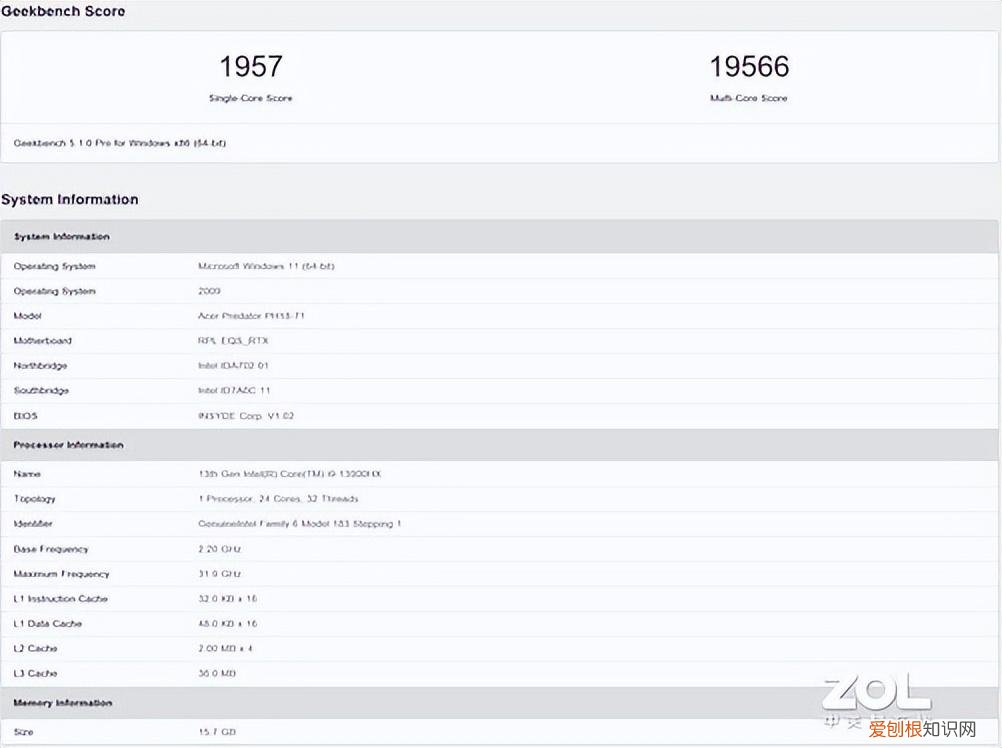Click the multi-core score 19566
This screenshot has width=1002, height=748.
(749, 67)
